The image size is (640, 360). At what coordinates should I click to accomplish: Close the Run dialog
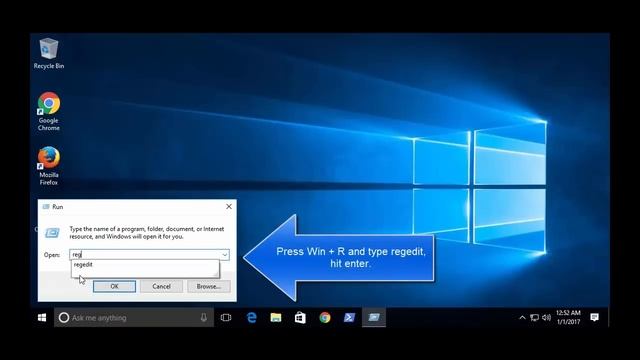click(229, 207)
